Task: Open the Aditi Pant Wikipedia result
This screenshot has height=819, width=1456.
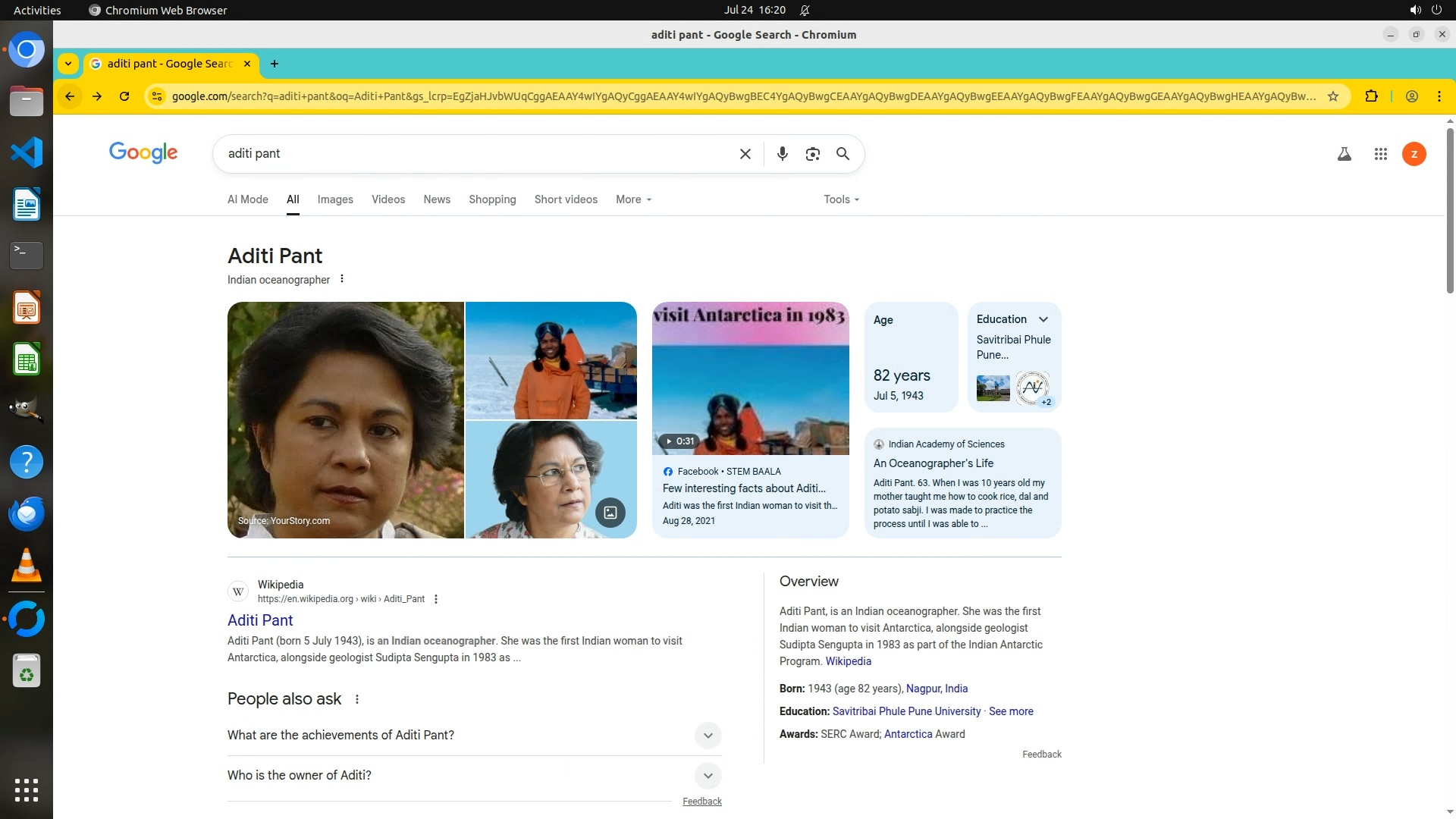Action: [260, 620]
